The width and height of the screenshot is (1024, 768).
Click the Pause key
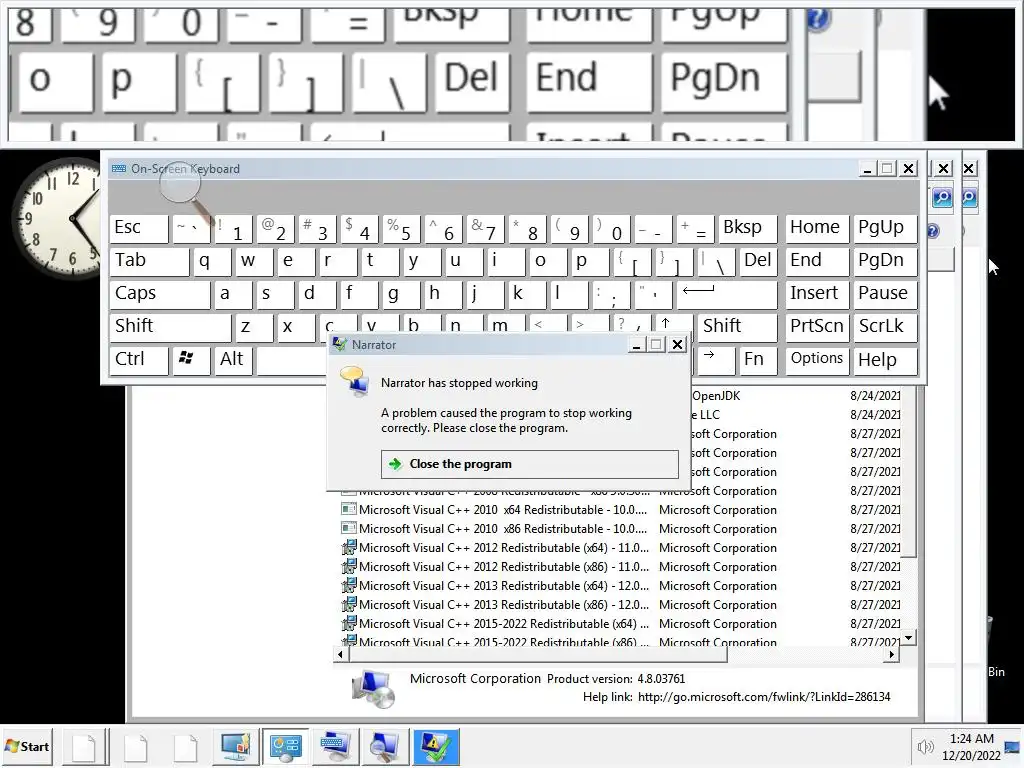[x=885, y=294]
